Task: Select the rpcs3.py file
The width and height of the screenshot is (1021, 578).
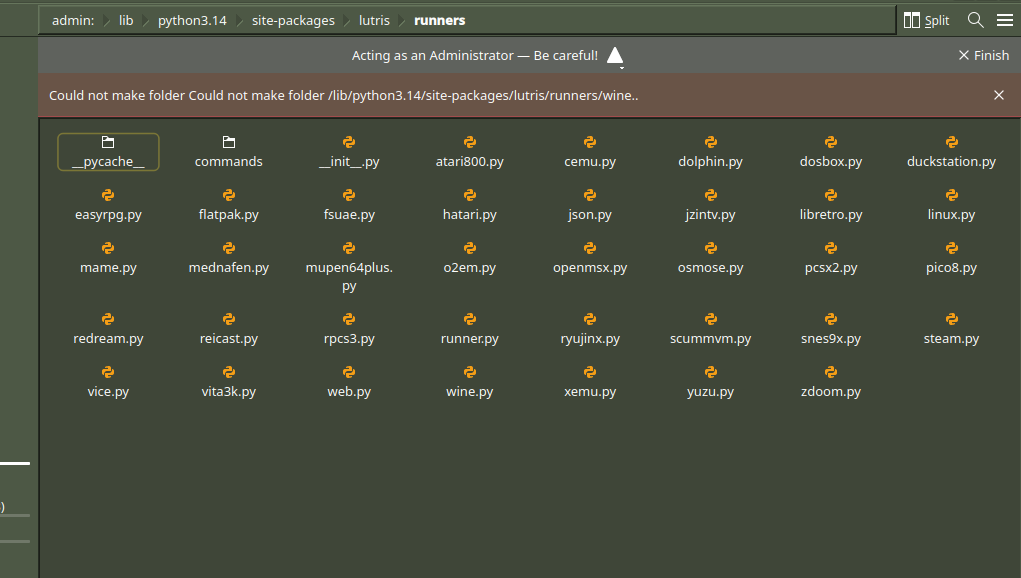Action: [349, 329]
